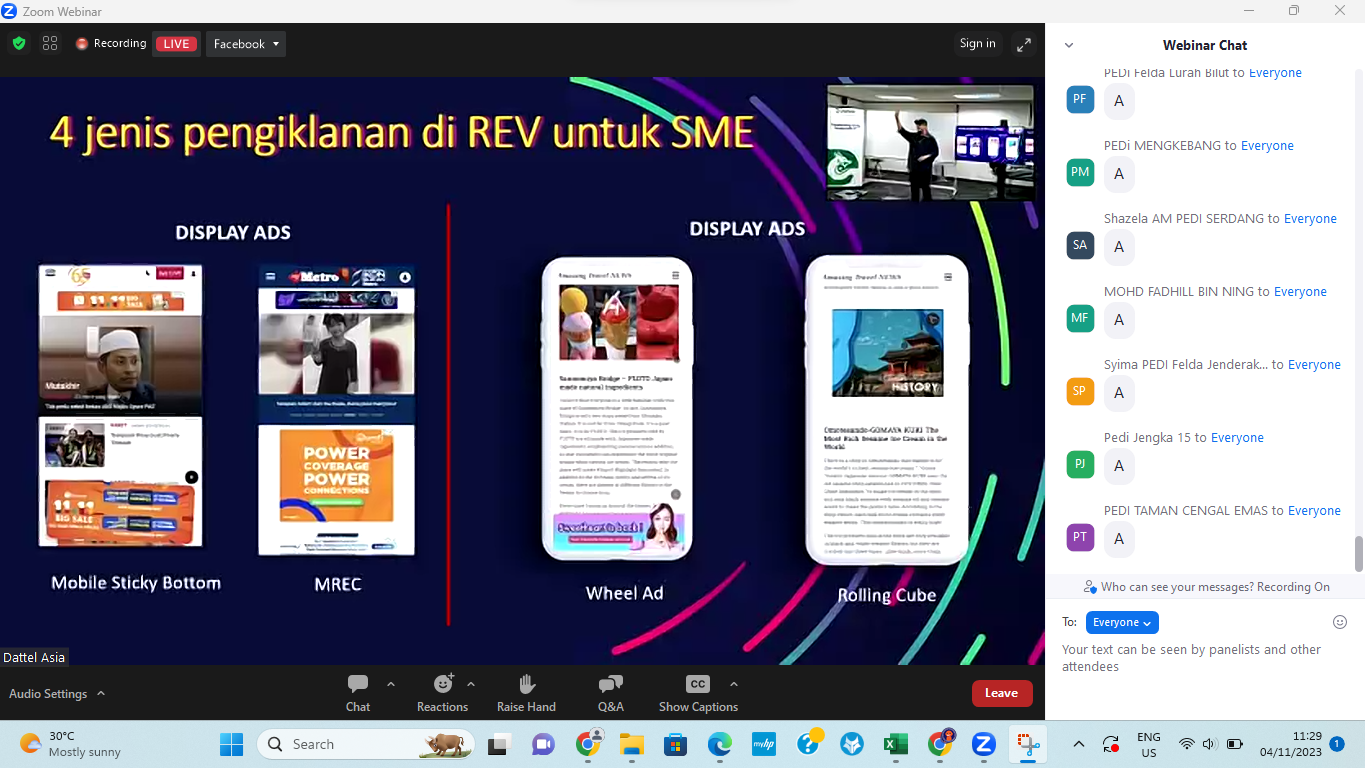Toggle Show Captions CC button
1365x768 pixels.
[x=697, y=685]
